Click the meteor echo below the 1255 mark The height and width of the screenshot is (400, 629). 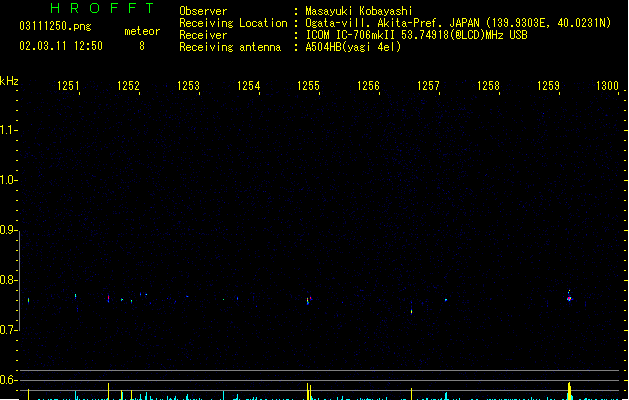click(309, 300)
